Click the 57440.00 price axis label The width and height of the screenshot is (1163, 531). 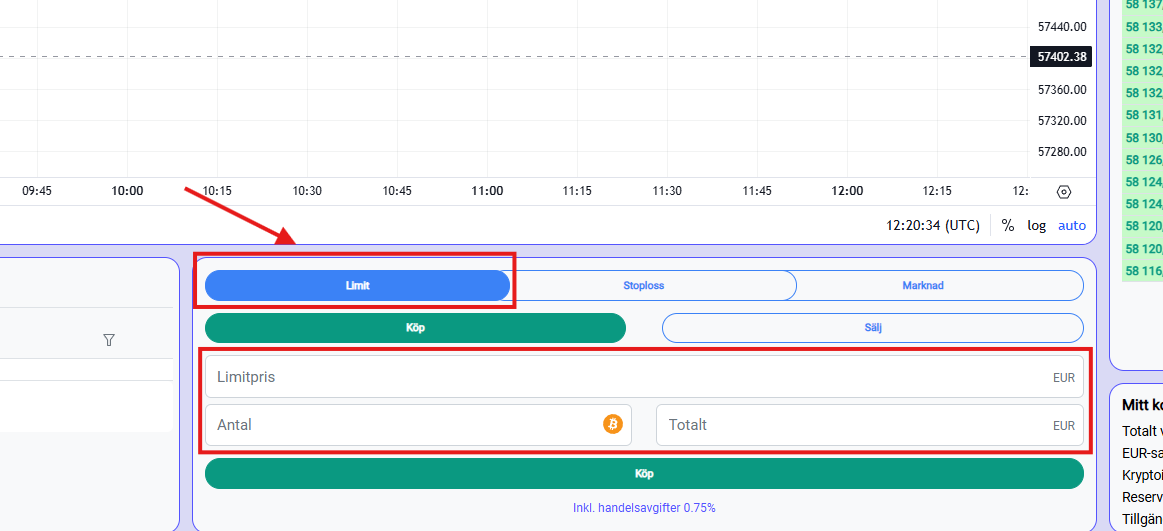1062,27
